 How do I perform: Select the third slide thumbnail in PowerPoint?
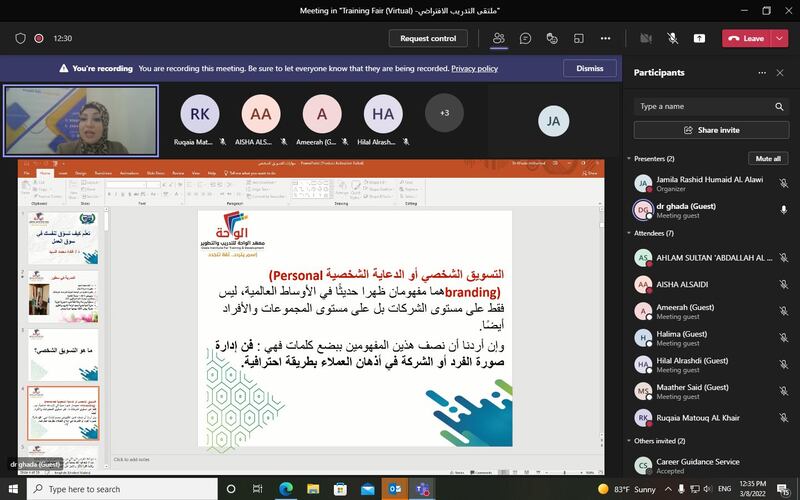pos(63,355)
